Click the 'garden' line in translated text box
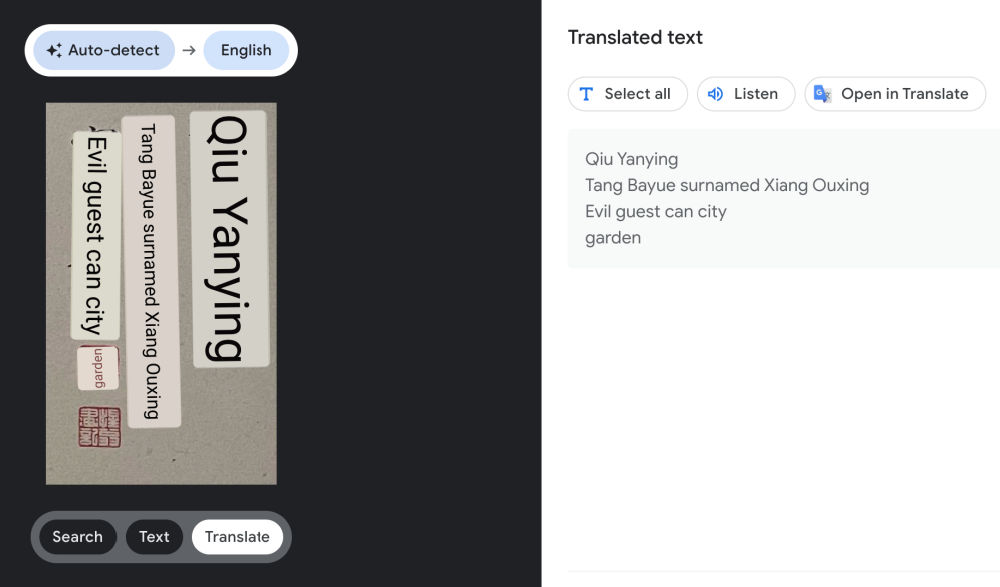Viewport: 1000px width, 587px height. 612,238
